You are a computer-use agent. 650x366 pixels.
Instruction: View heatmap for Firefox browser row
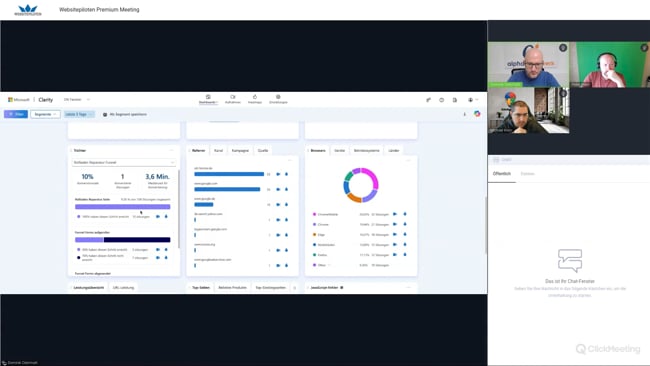405,255
